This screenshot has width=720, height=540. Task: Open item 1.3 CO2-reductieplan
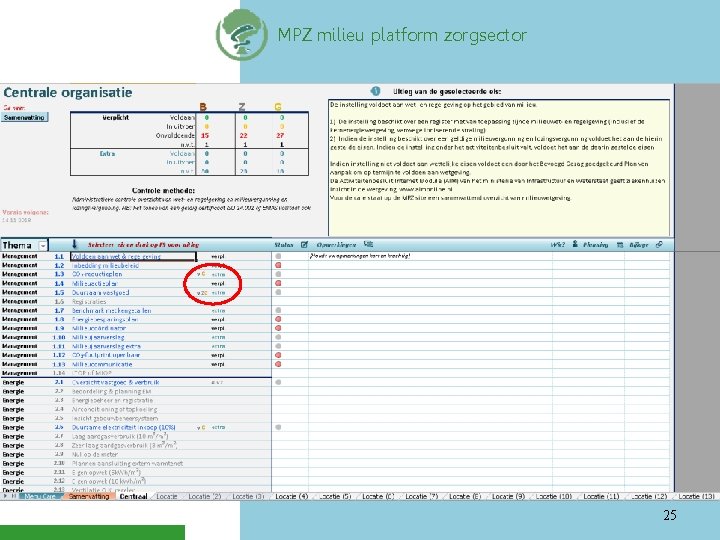click(x=97, y=274)
